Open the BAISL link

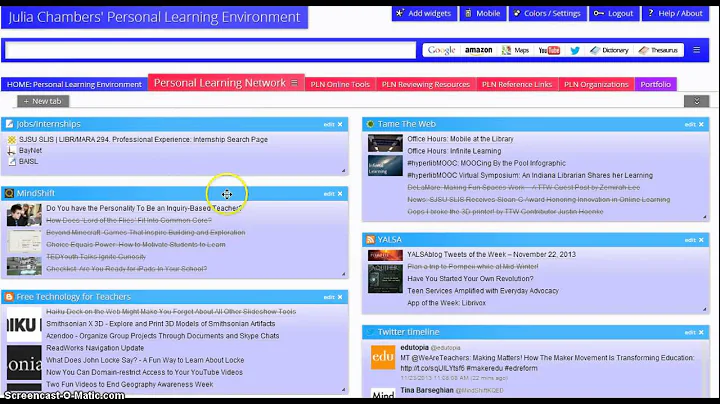pos(28,162)
